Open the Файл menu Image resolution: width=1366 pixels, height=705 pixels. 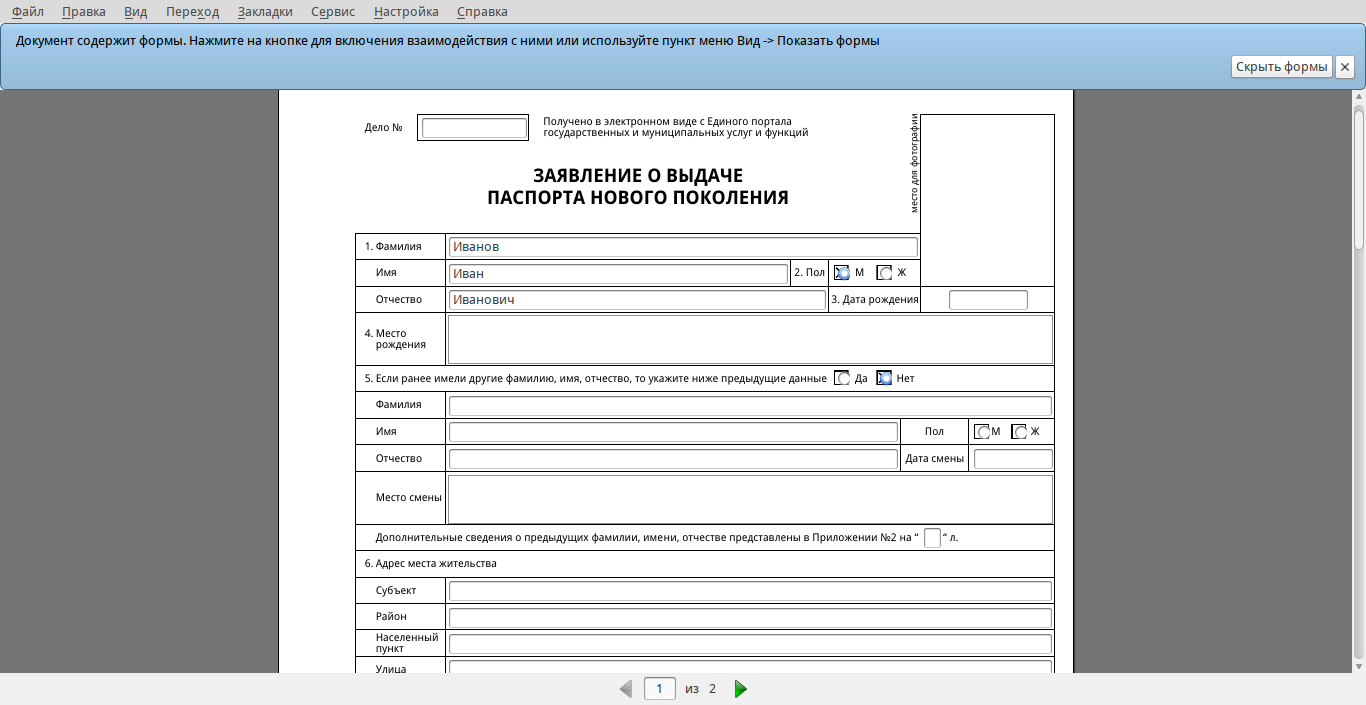point(28,12)
